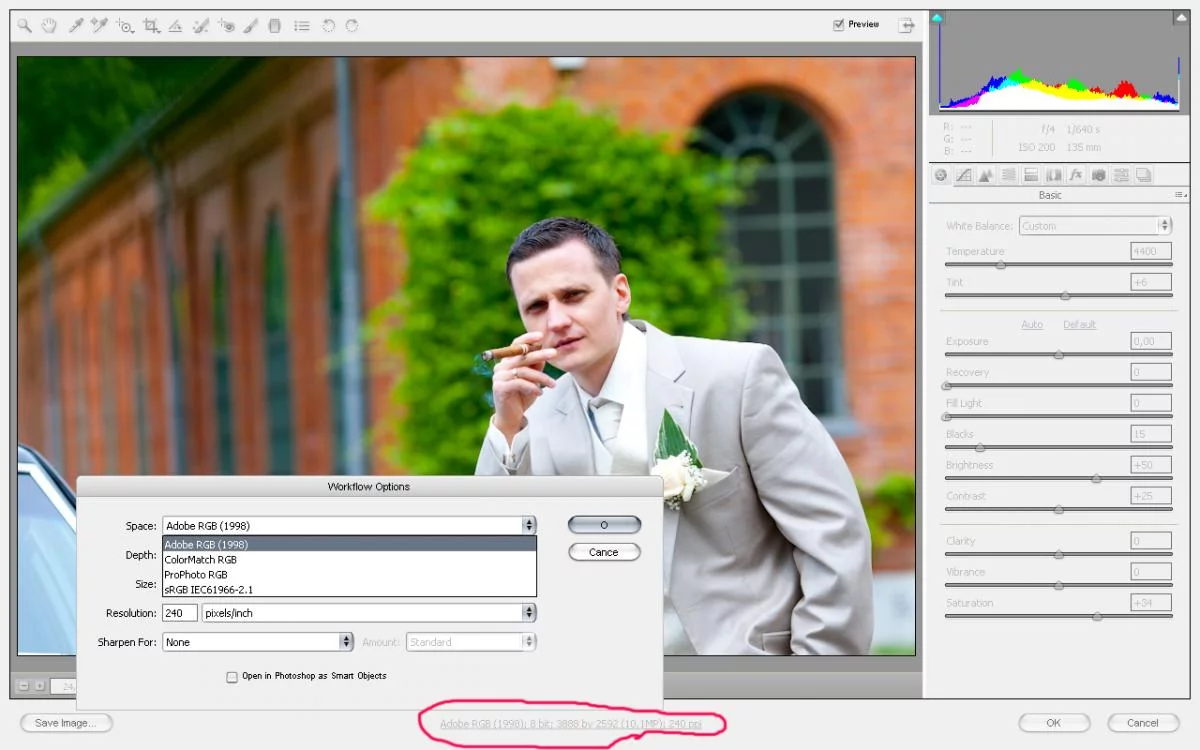Open the Camera Calibration panel tab
The width and height of the screenshot is (1200, 750).
pos(1098,175)
